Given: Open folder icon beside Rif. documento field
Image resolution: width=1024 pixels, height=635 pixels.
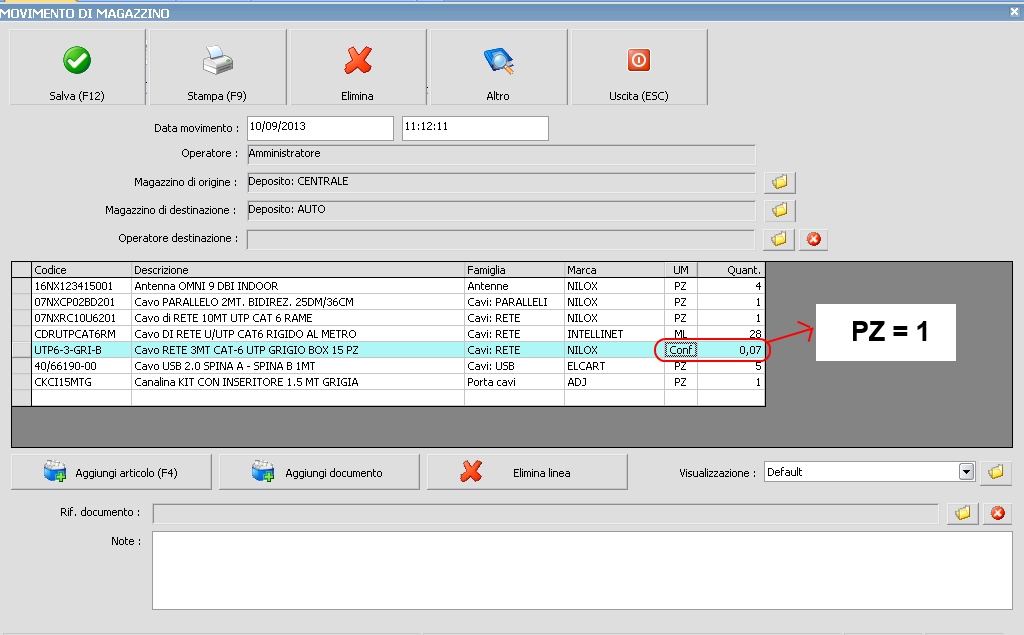Looking at the screenshot, I should pos(963,513).
